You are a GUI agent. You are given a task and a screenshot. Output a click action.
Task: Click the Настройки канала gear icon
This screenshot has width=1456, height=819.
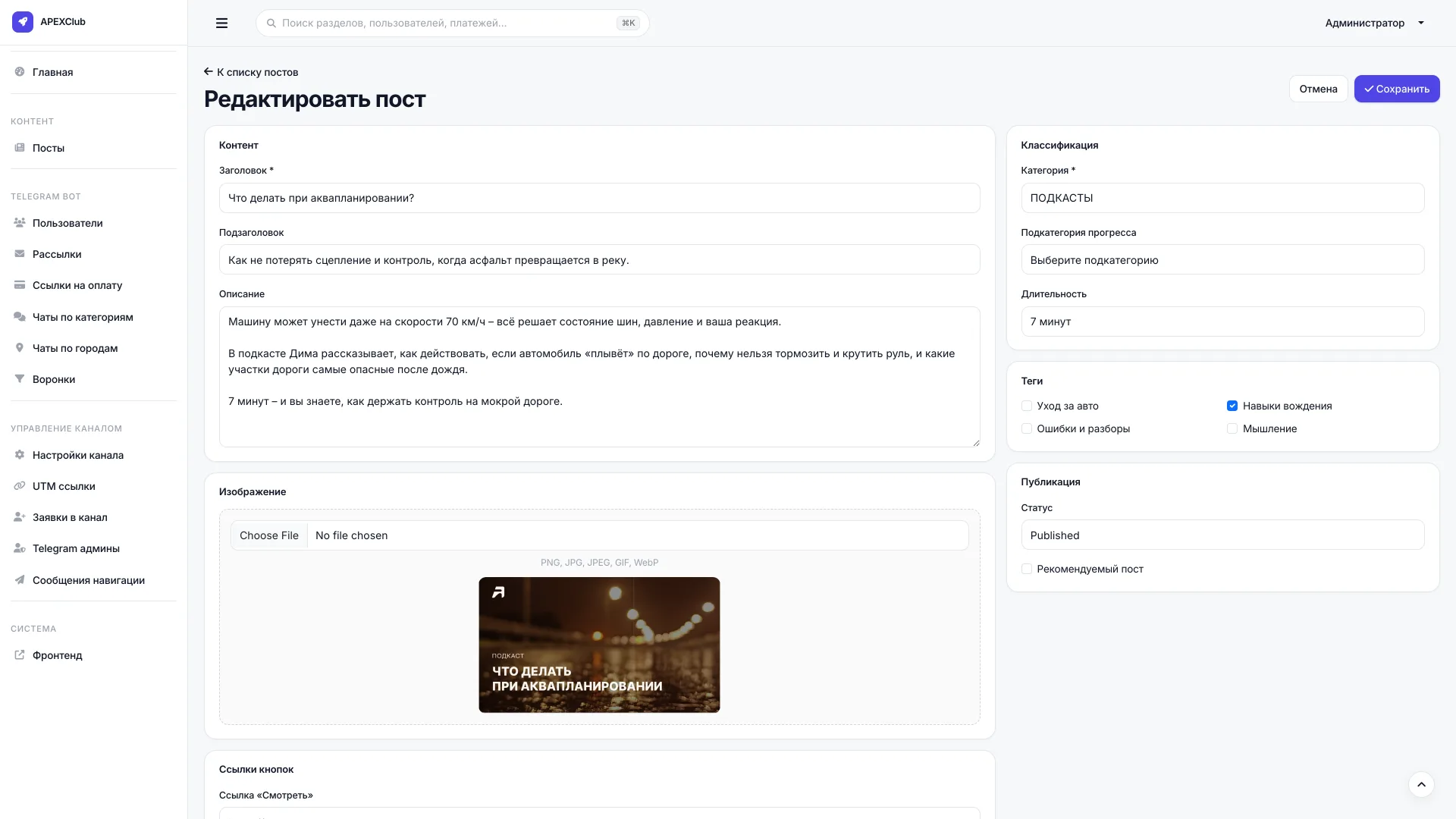click(20, 455)
